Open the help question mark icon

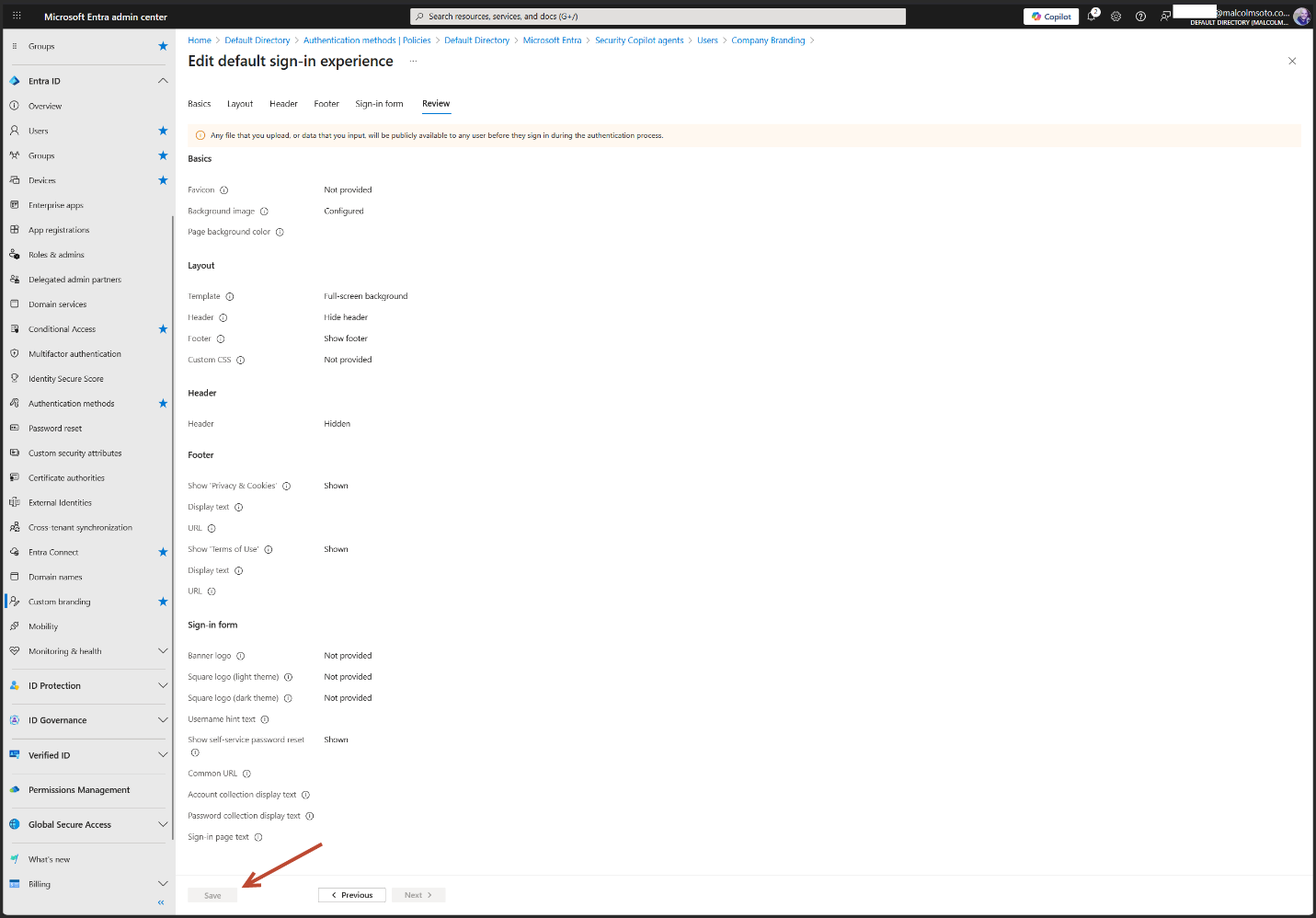coord(1140,16)
